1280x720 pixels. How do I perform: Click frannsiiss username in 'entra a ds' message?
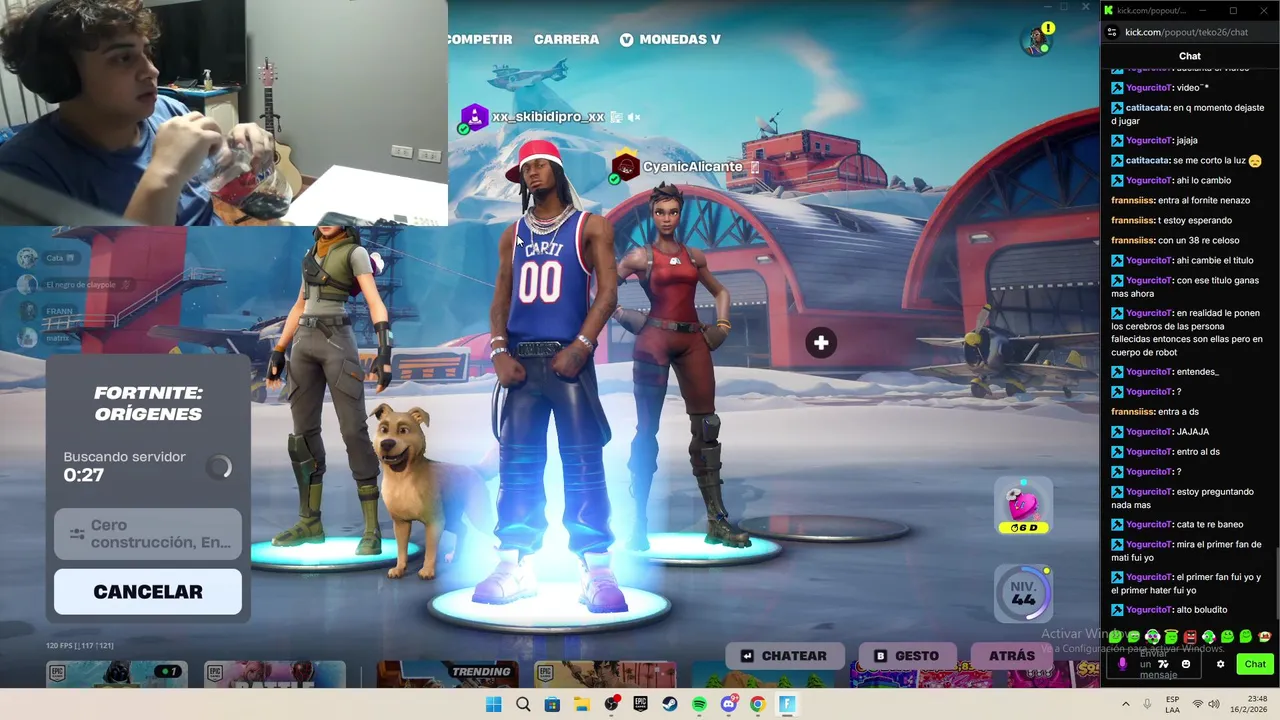(1133, 412)
